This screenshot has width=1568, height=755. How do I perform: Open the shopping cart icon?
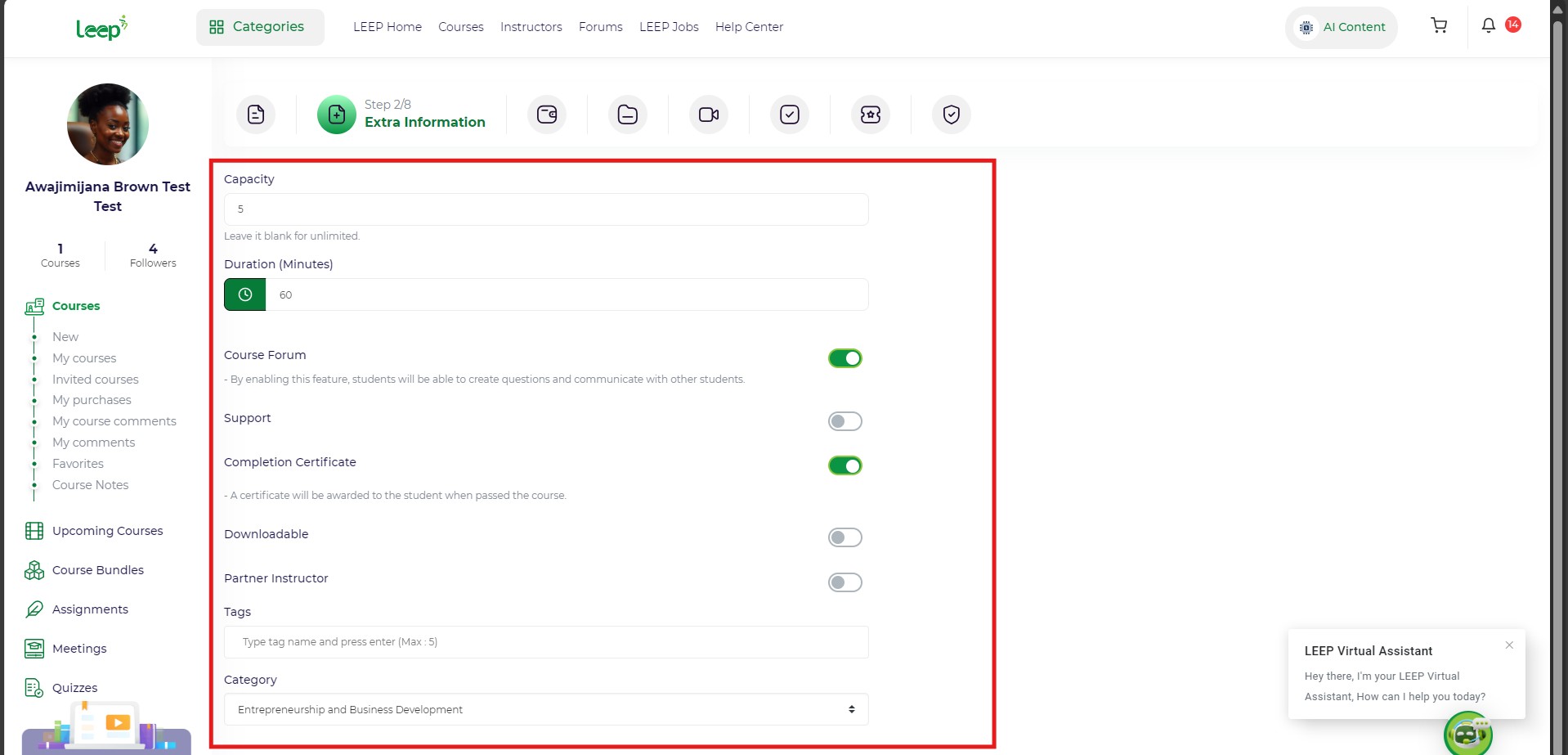tap(1439, 26)
